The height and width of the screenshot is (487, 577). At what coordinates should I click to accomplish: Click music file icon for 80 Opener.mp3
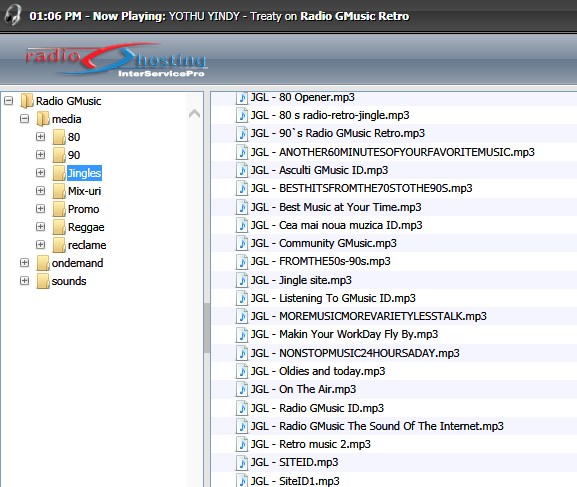(242, 98)
